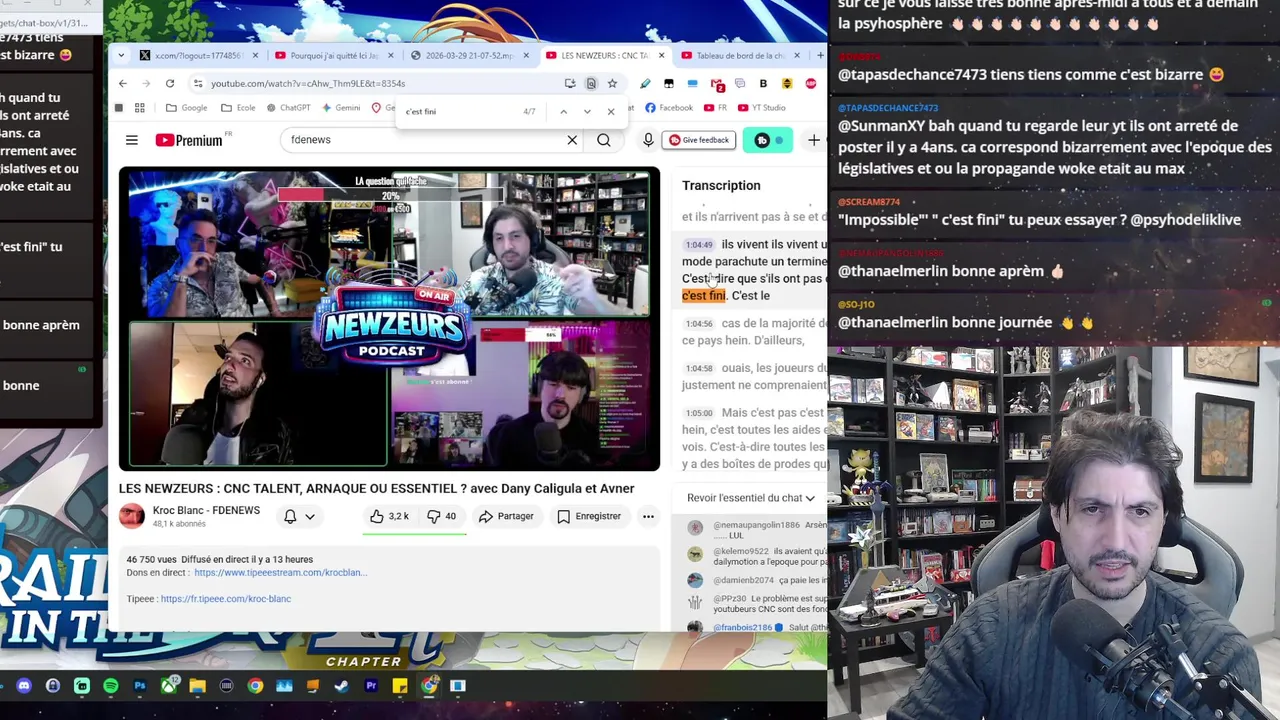Jump to transcript timestamp 1:04:58
The height and width of the screenshot is (720, 1280).
pyautogui.click(x=699, y=369)
